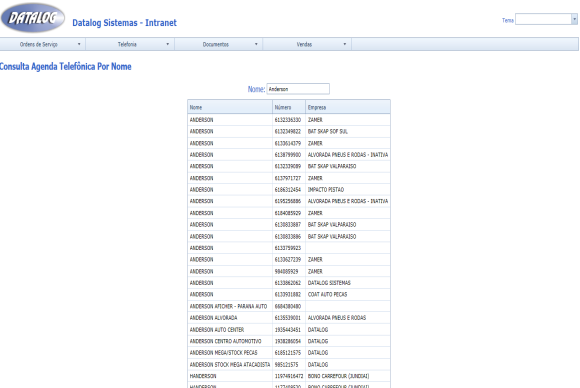
Task: Select the number 6684380480 cell
Action: pyautogui.click(x=289, y=306)
